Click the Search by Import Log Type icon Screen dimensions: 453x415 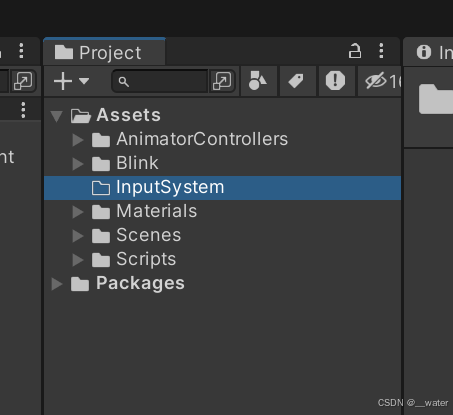point(335,81)
